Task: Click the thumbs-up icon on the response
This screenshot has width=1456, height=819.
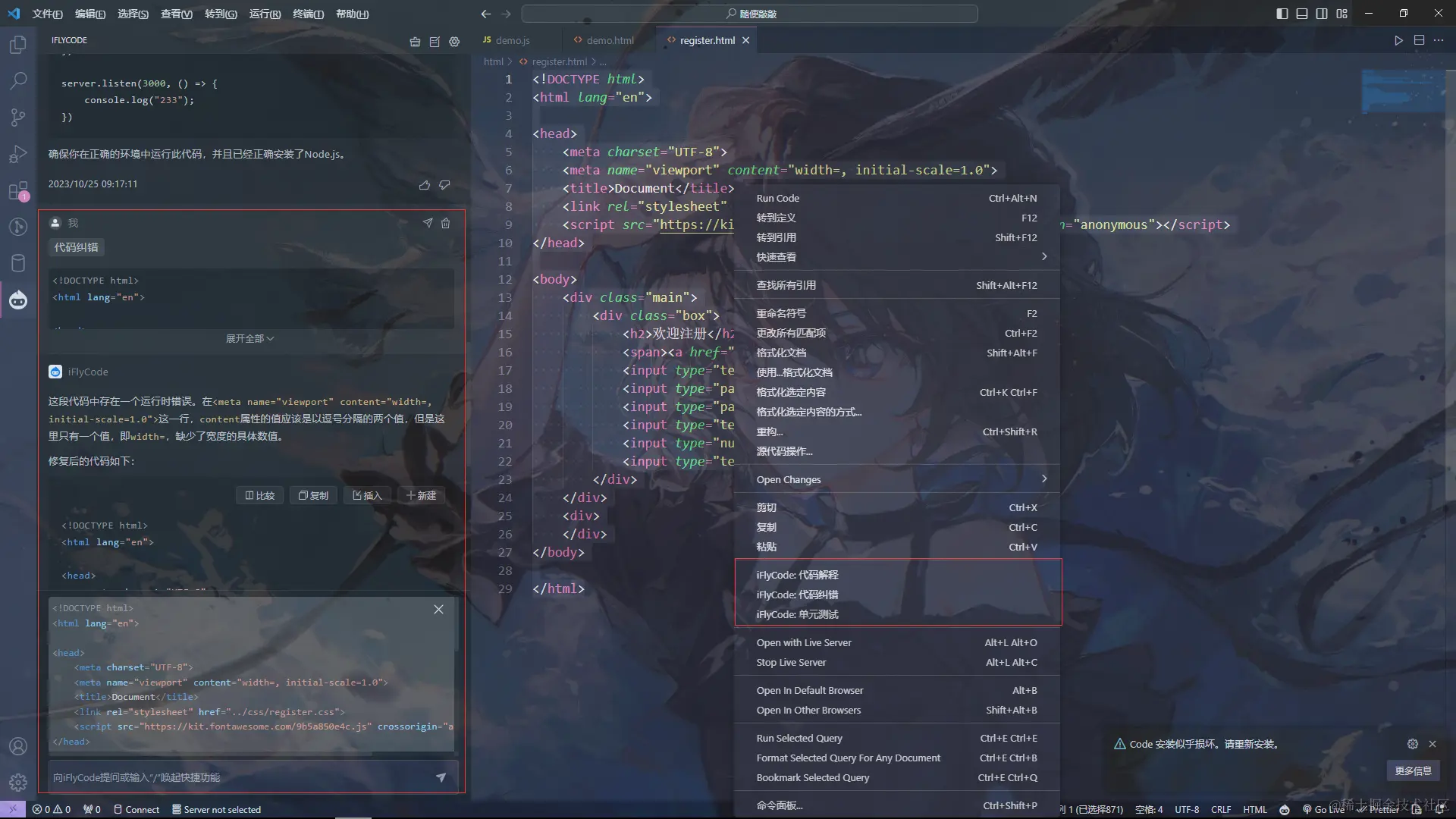Action: pos(425,184)
